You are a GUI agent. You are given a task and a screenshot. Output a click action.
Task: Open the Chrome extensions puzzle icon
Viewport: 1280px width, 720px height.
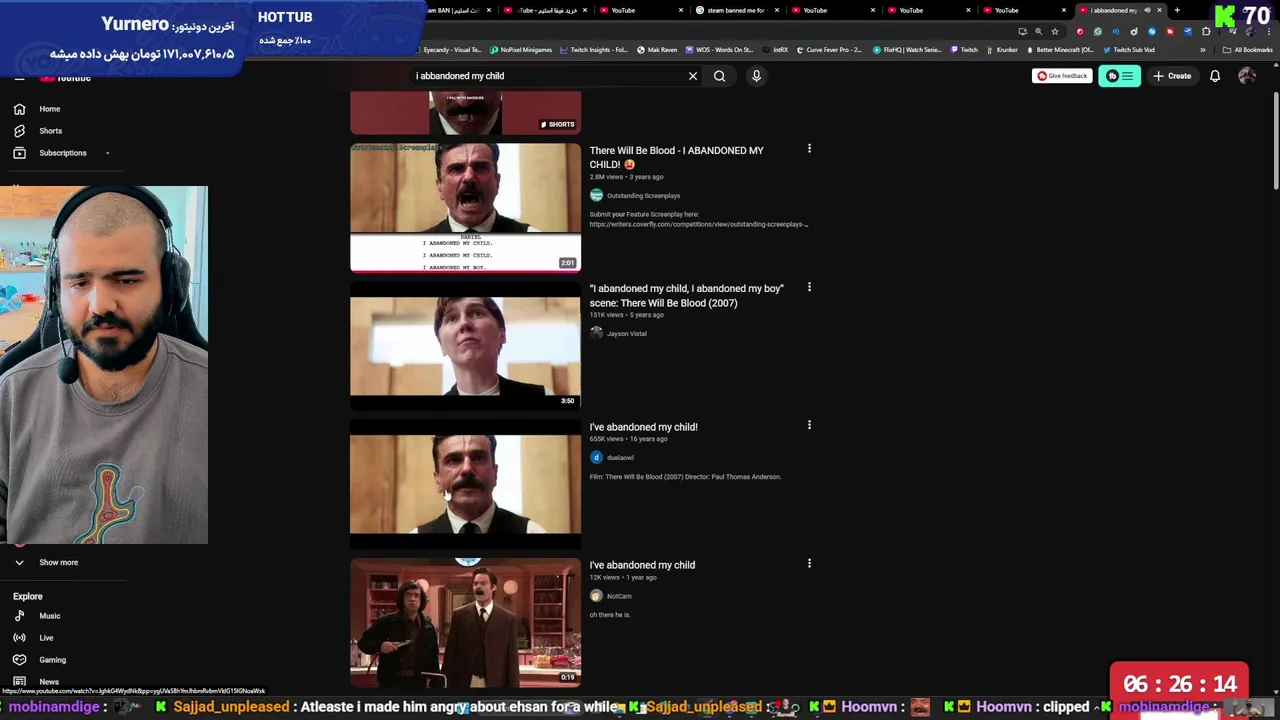1206,31
